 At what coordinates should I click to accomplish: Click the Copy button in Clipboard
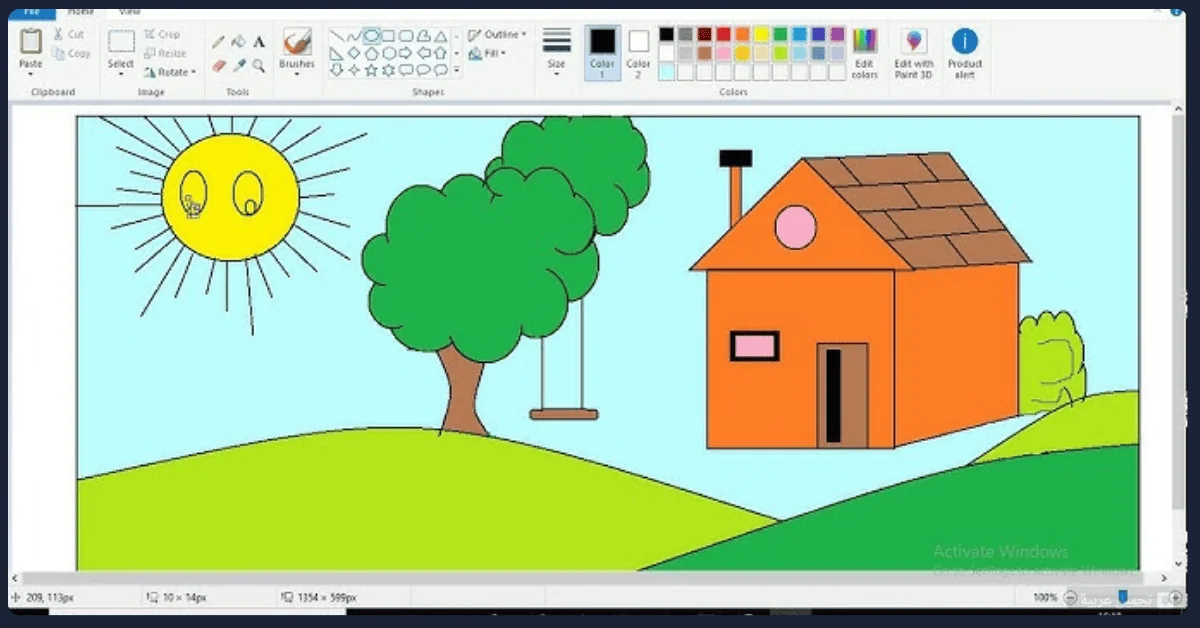coord(72,53)
